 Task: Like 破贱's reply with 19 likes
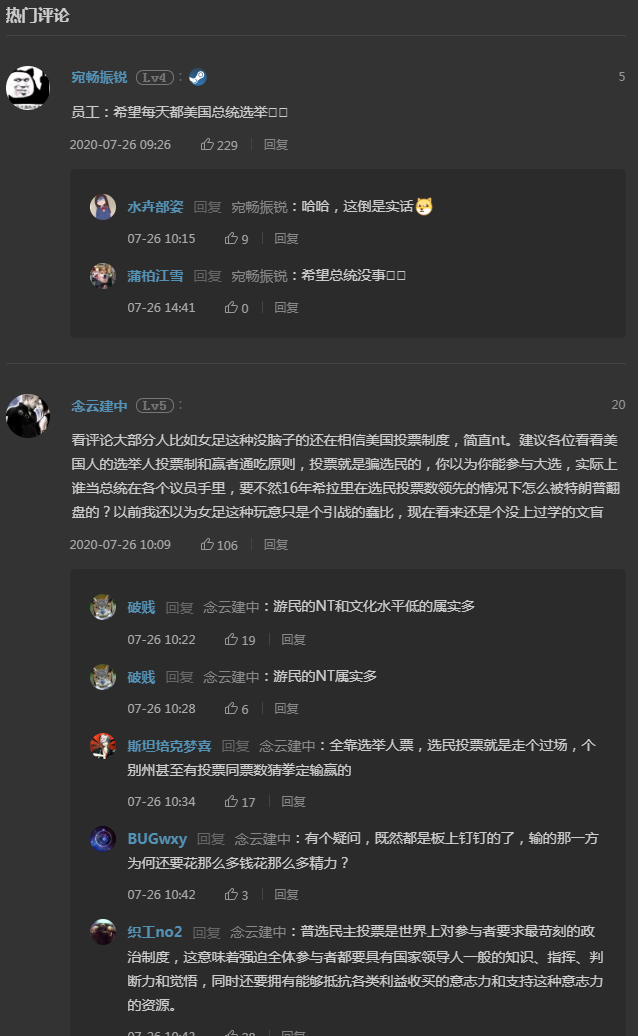pyautogui.click(x=231, y=640)
